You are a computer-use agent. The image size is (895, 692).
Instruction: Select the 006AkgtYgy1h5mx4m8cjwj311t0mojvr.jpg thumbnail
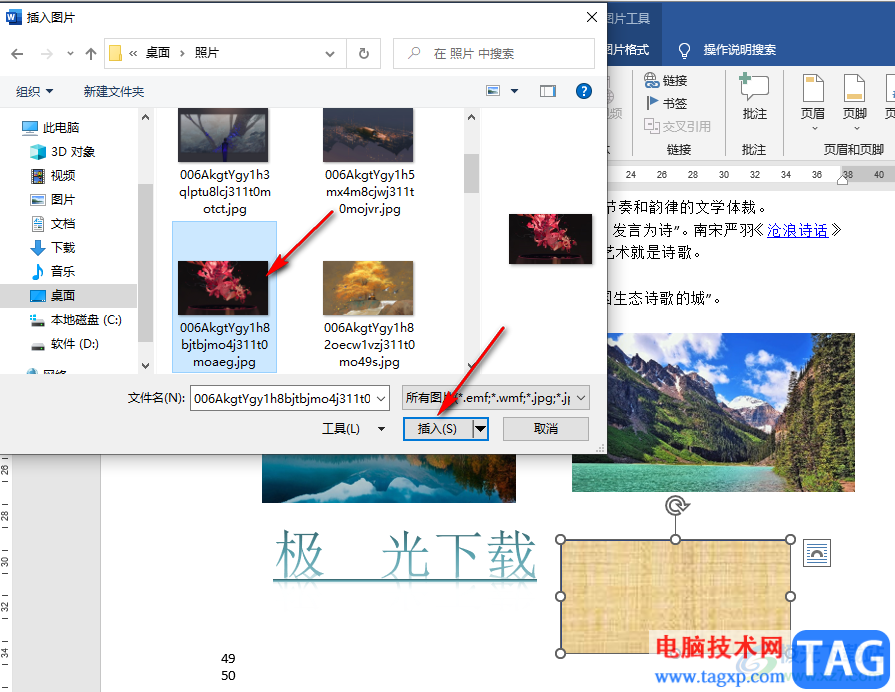click(x=368, y=135)
